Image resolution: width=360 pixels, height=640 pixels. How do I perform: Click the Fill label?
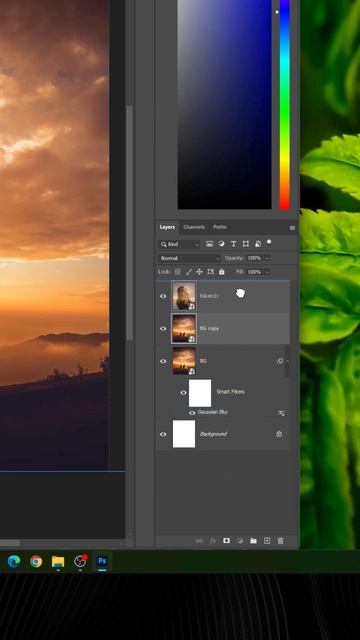click(240, 272)
